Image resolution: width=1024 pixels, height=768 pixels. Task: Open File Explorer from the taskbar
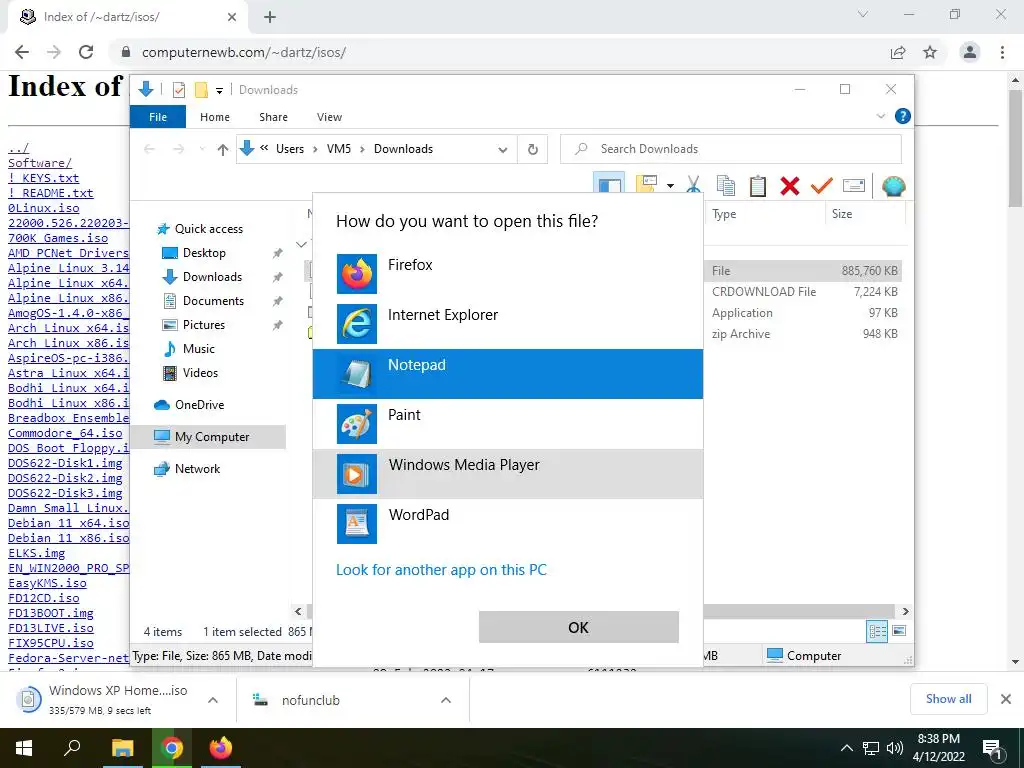(122, 748)
